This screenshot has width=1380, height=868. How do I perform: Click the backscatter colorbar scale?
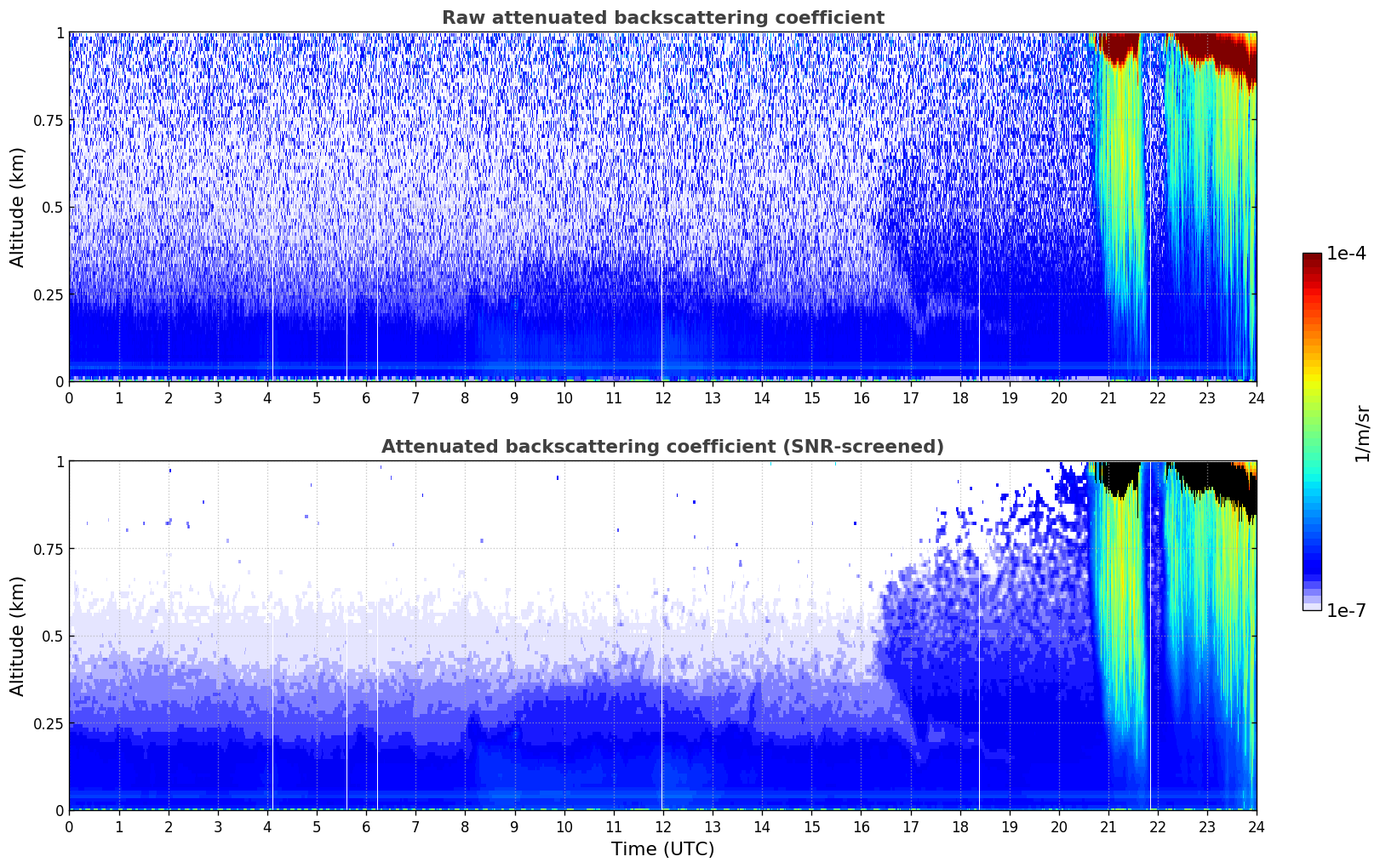point(1312,431)
